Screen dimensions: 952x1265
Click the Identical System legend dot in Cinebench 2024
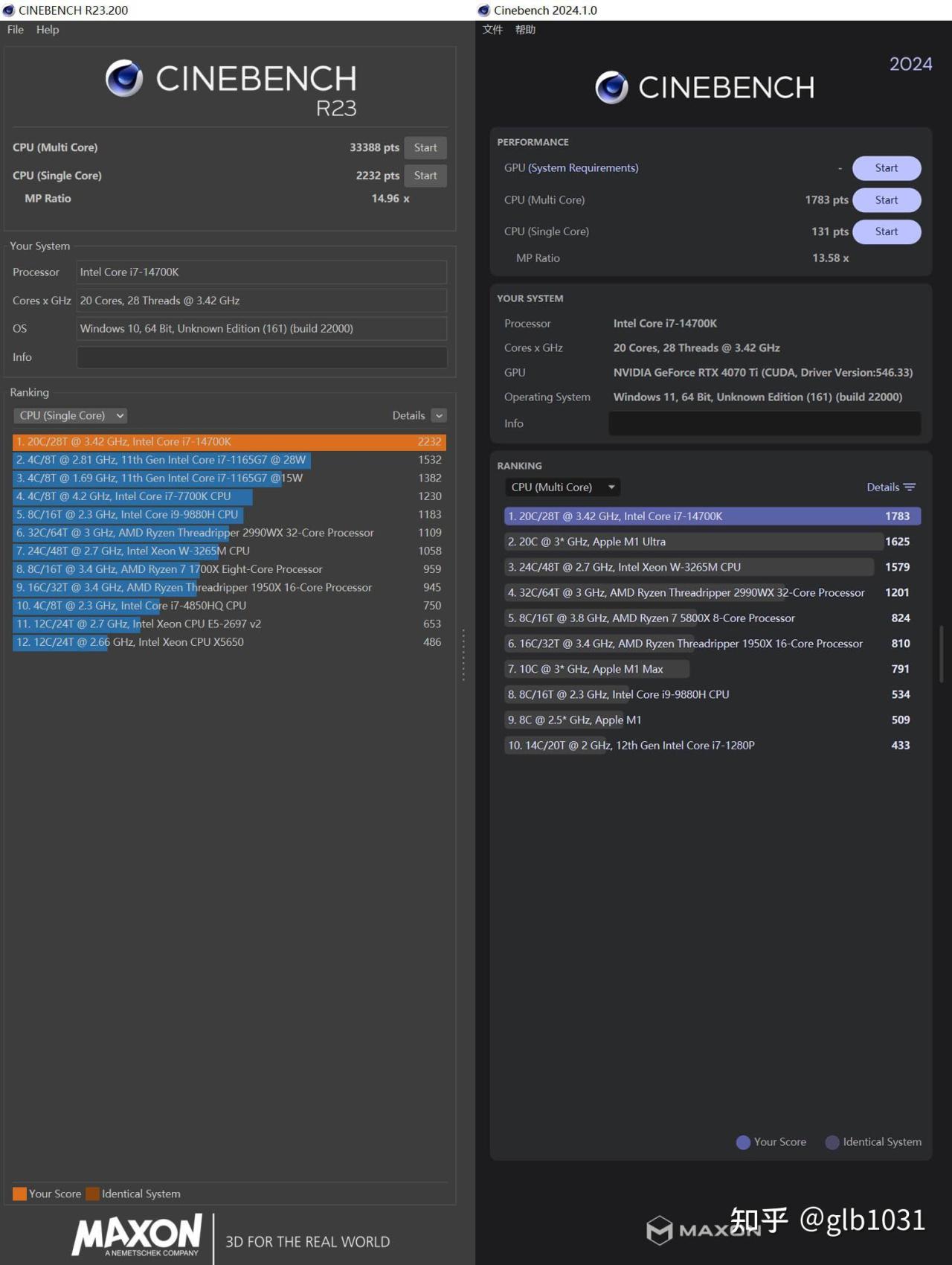click(x=832, y=1142)
